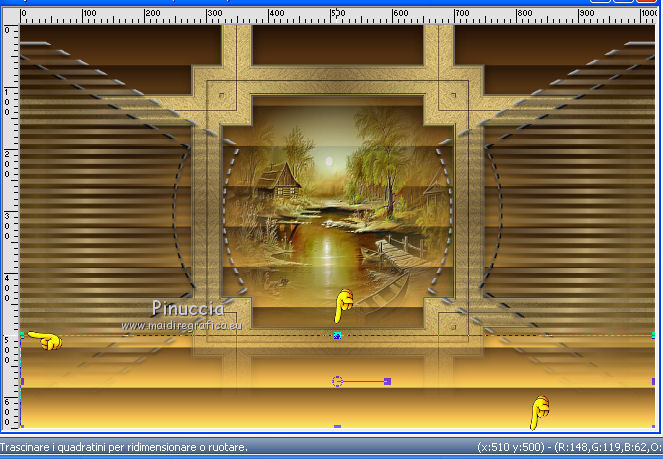Click the top-center selection handle
The width and height of the screenshot is (663, 459).
click(337, 336)
